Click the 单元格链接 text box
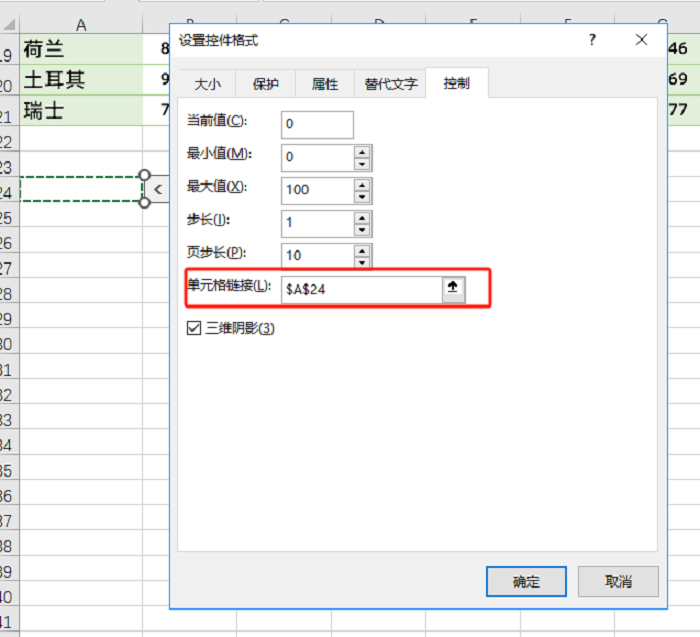The image size is (700, 637). 360,288
